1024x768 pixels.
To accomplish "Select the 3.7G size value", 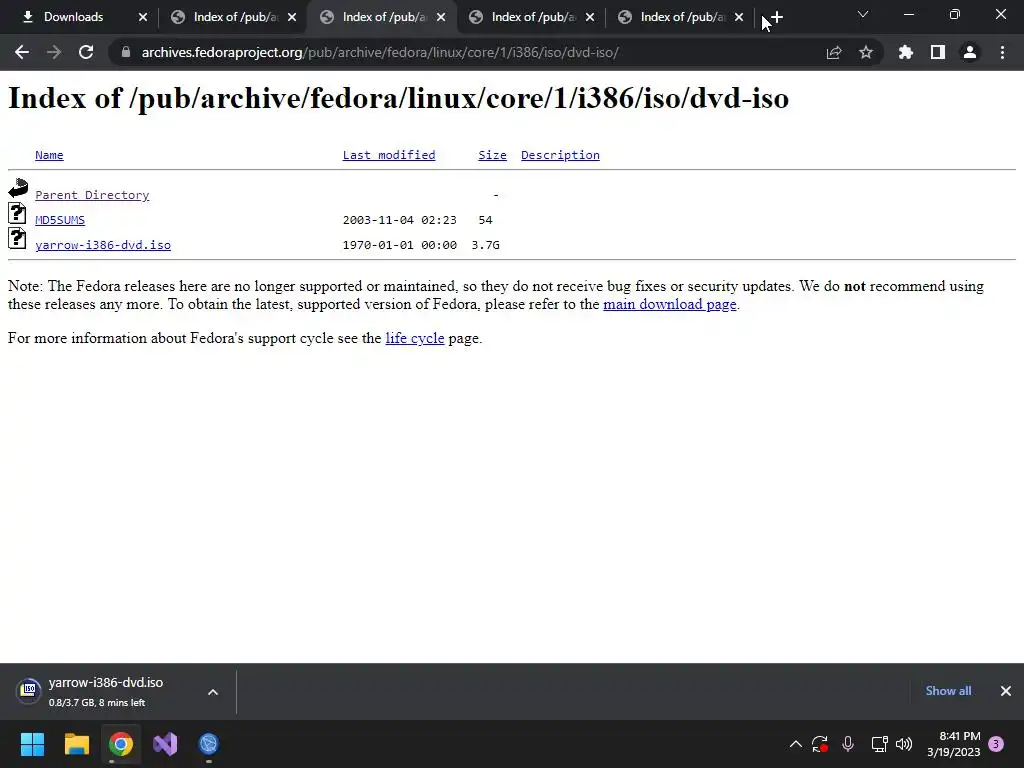I will tap(485, 245).
